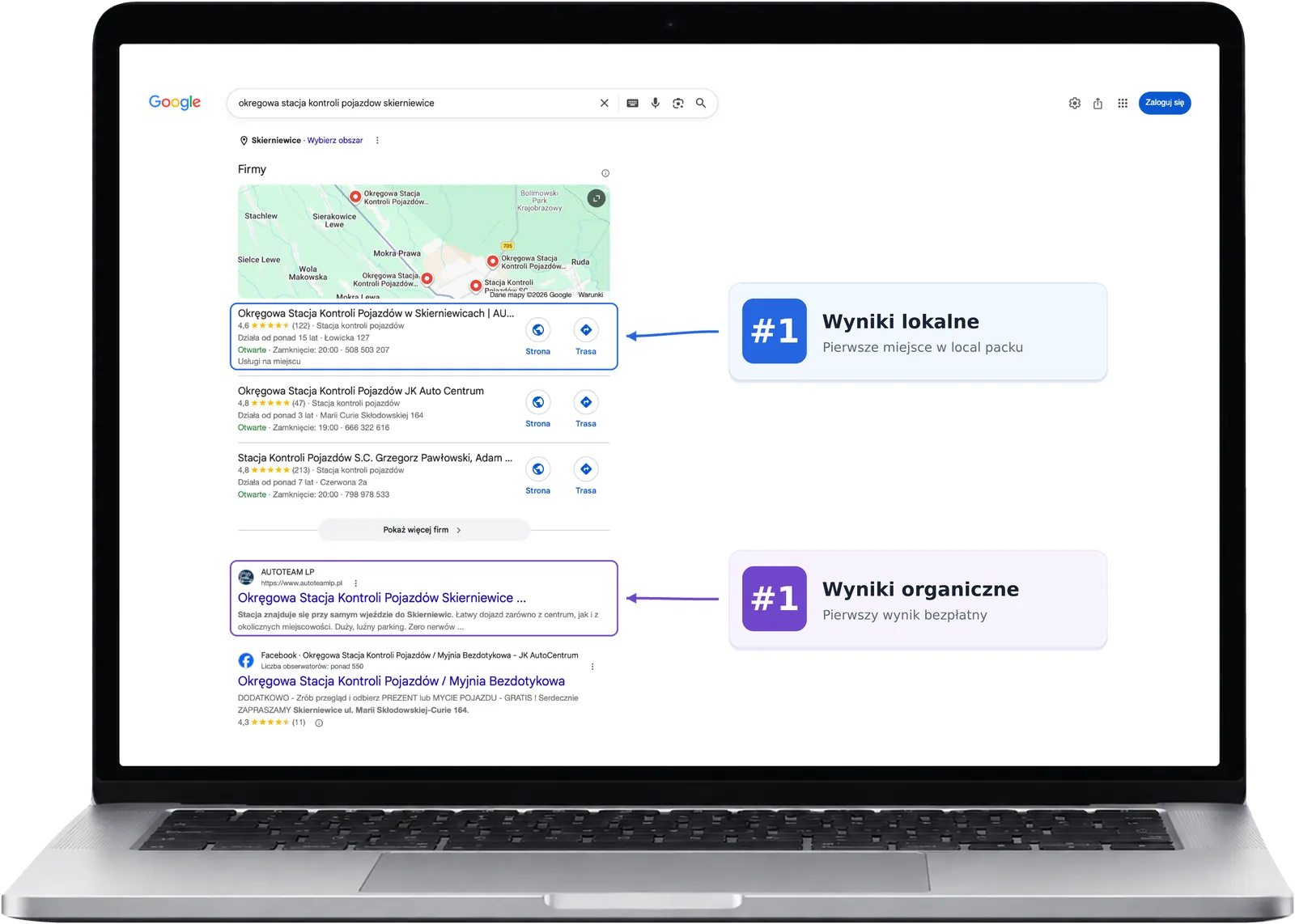Open Trasa for JK Auto Centrum
The width and height of the screenshot is (1295, 924).
(x=586, y=409)
